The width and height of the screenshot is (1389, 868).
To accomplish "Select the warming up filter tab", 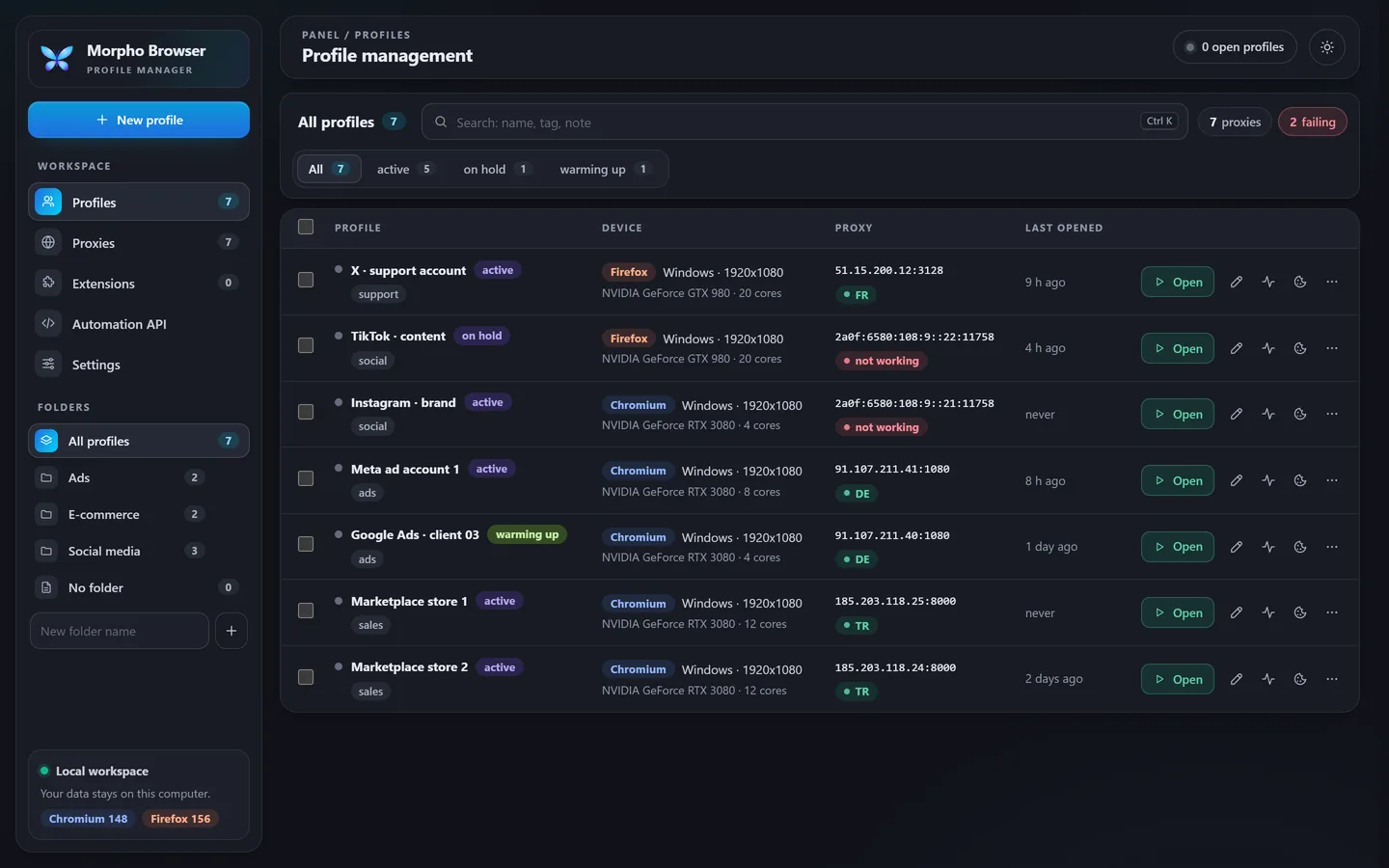I will [604, 169].
